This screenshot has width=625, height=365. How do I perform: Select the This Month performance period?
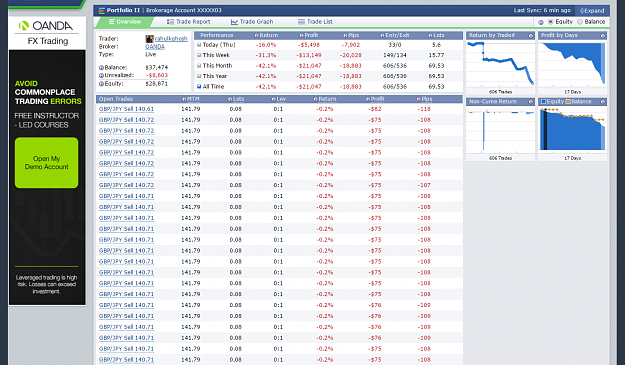tap(199, 66)
